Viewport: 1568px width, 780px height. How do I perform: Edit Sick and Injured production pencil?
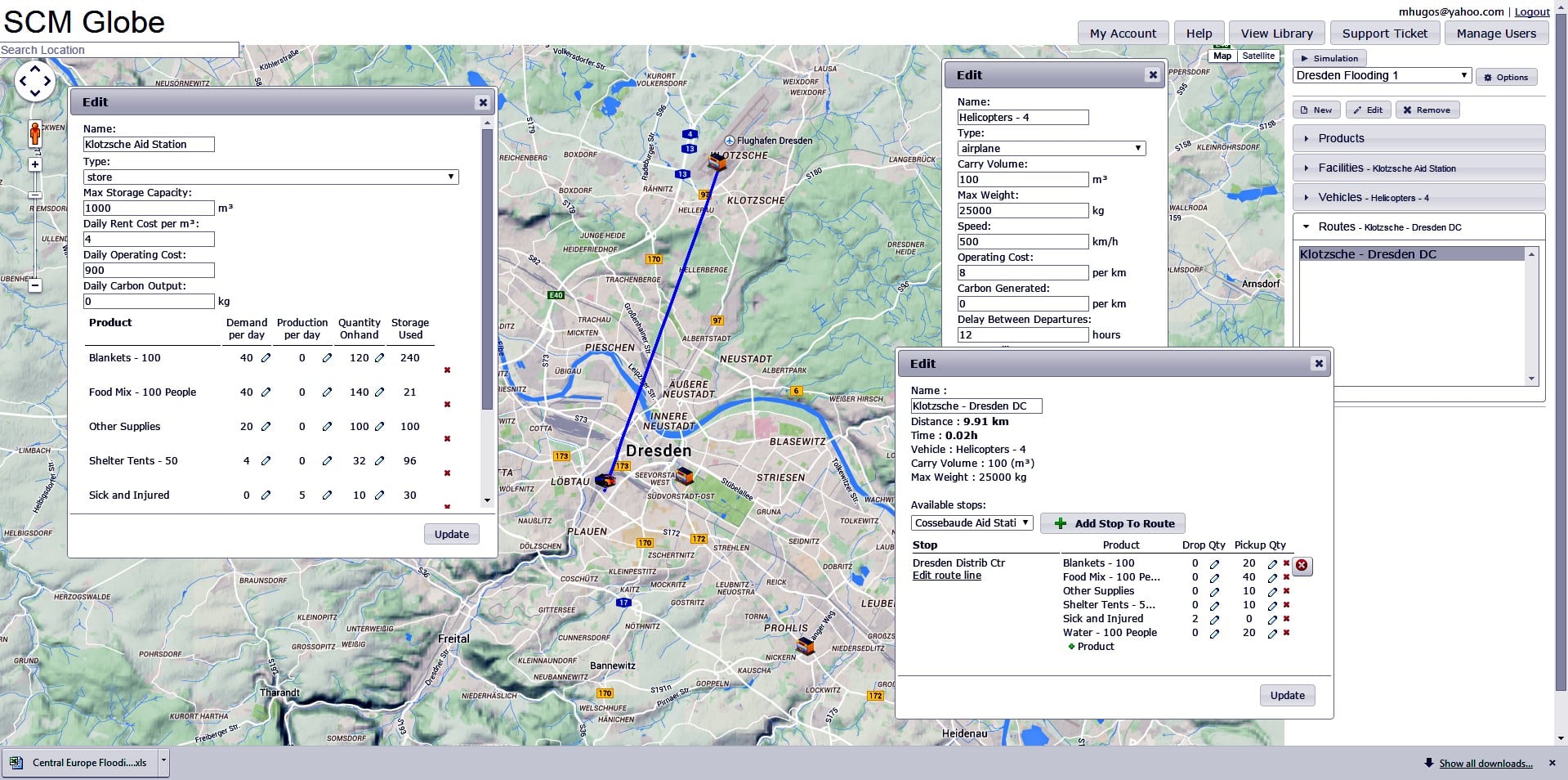[x=327, y=495]
